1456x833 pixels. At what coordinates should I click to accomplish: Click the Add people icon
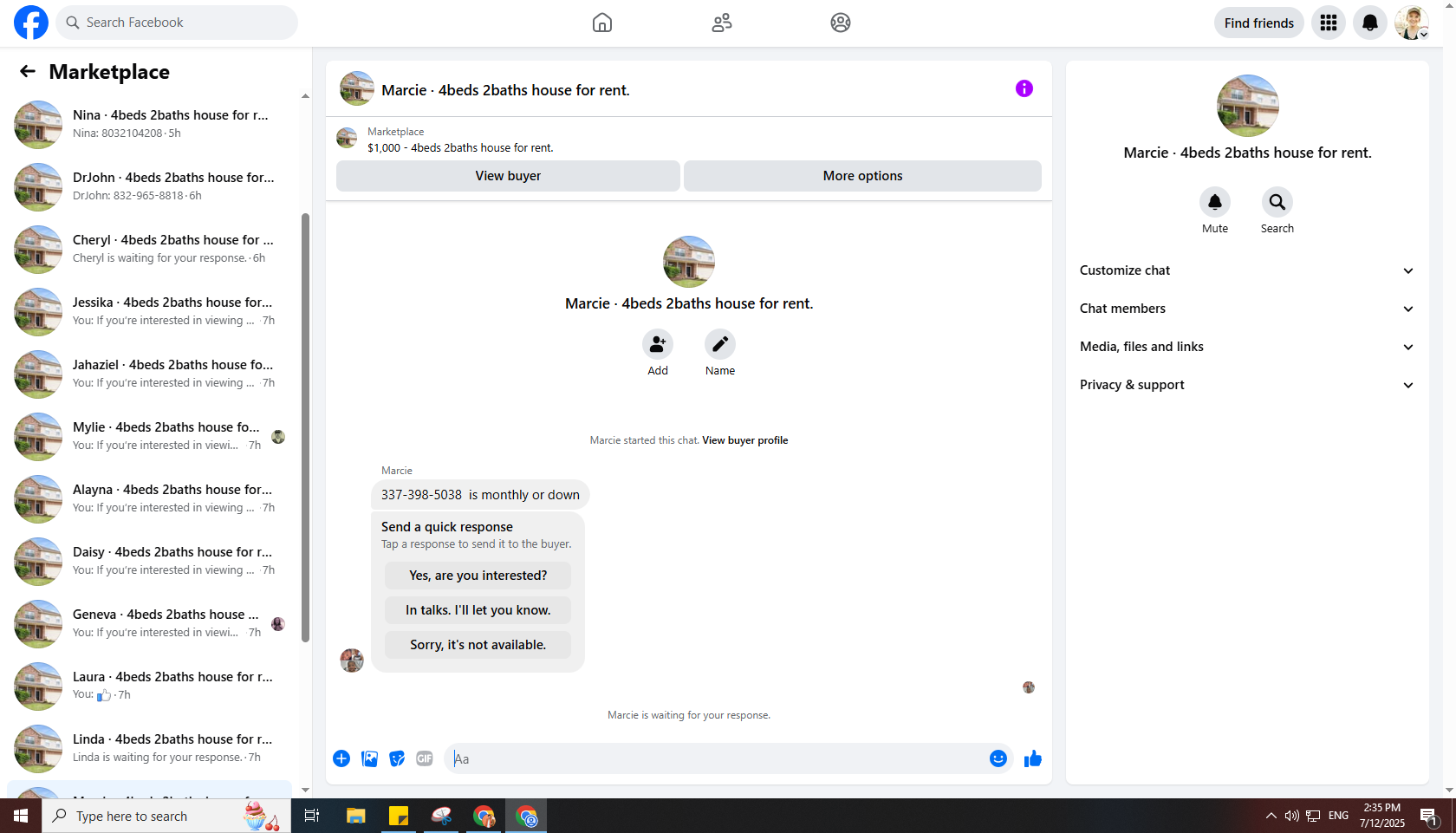coord(658,344)
